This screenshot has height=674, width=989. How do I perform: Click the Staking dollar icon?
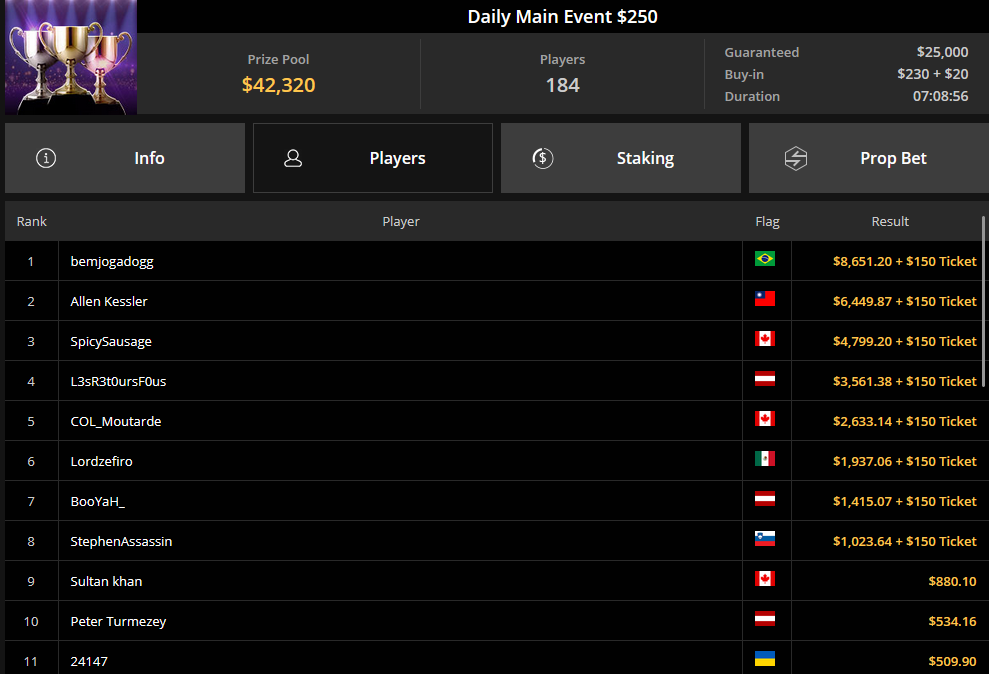click(542, 158)
